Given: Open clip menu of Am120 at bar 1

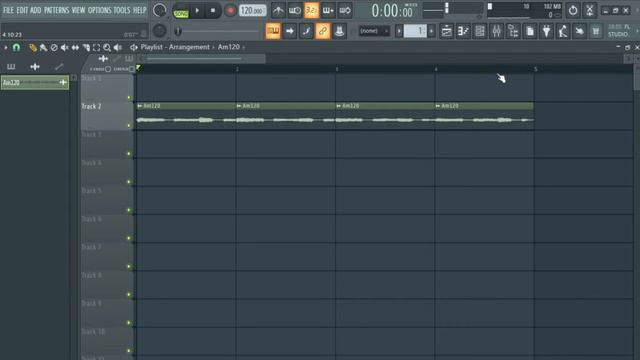Looking at the screenshot, I should (x=140, y=106).
